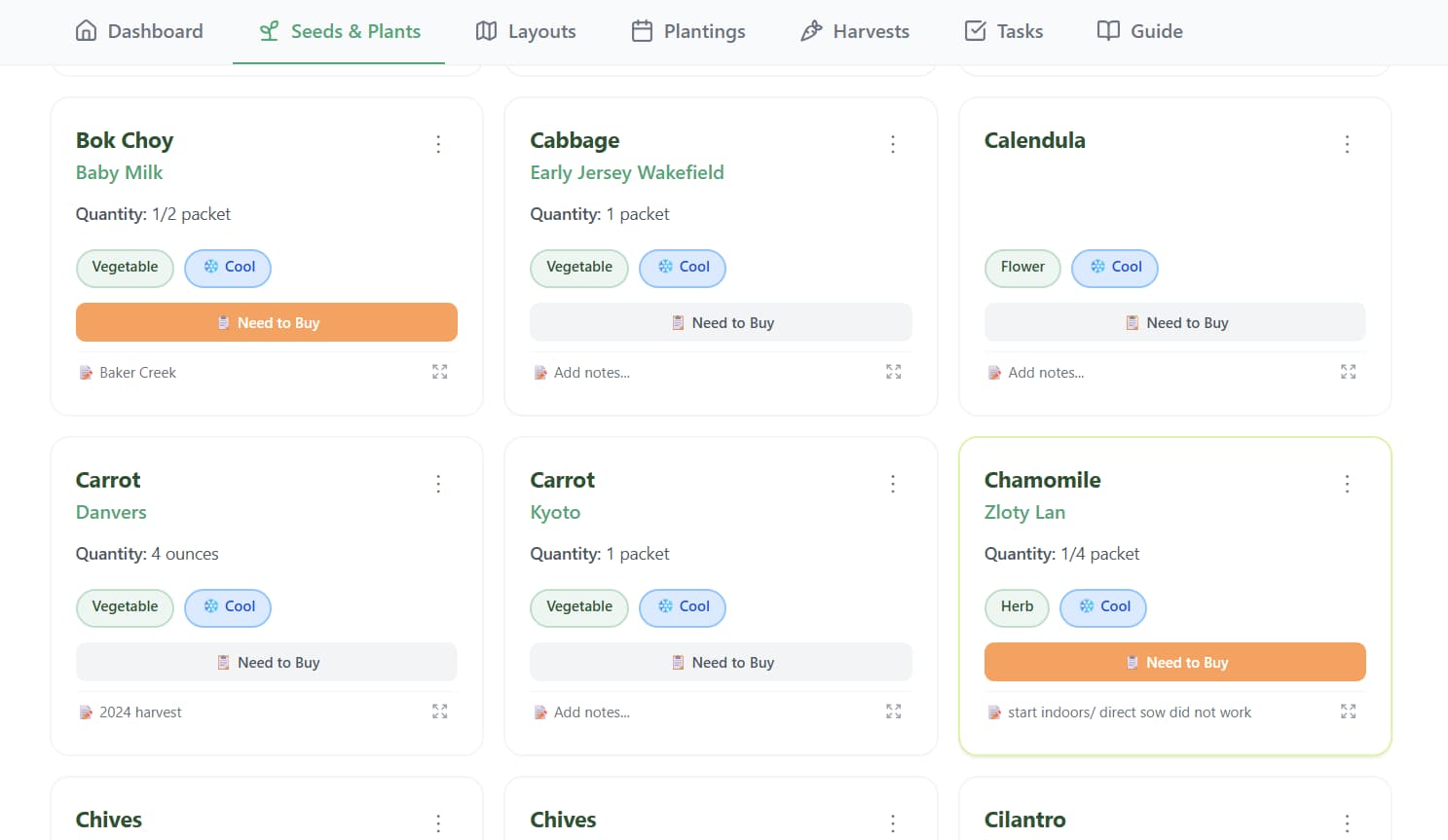The image size is (1448, 840).
Task: Expand notes on Carrot Danvers card
Action: click(x=440, y=712)
